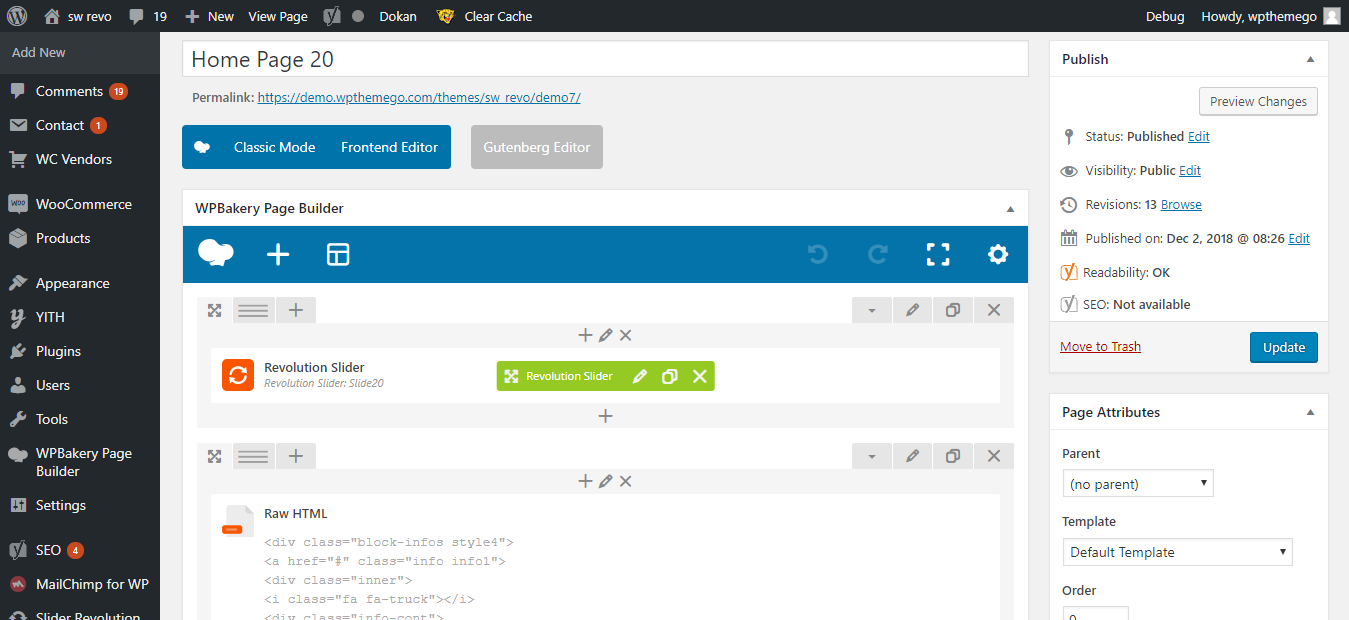Switch to Classic Mode
Viewport: 1349px width, 620px height.
(x=274, y=147)
